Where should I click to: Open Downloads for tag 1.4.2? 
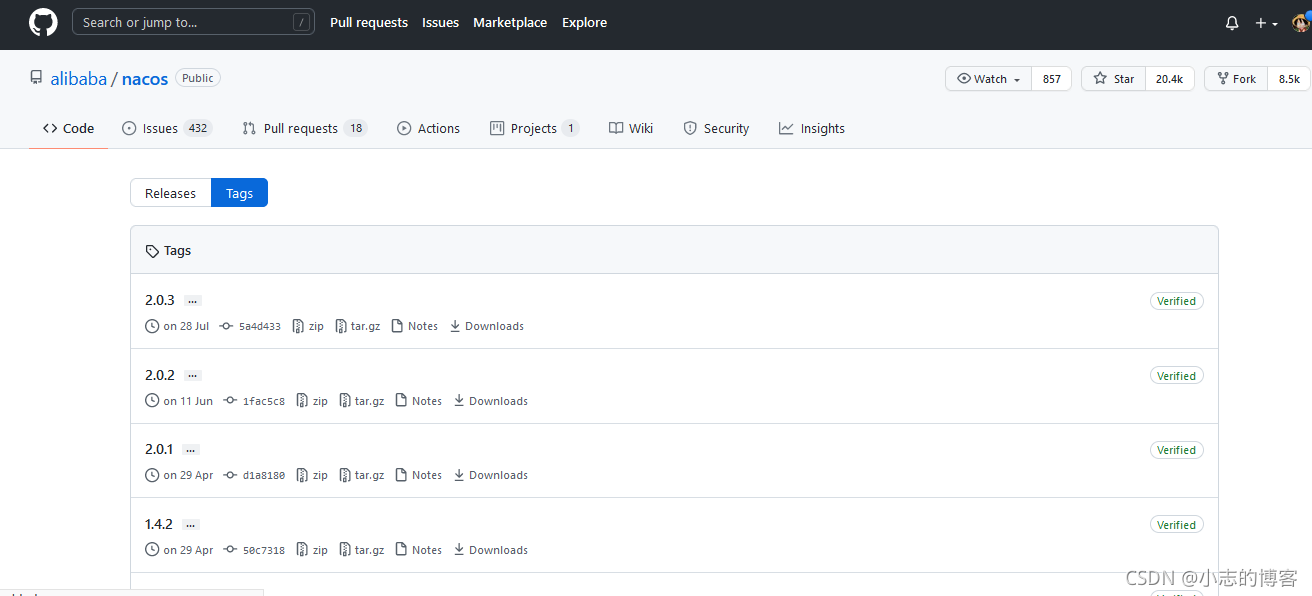point(491,550)
